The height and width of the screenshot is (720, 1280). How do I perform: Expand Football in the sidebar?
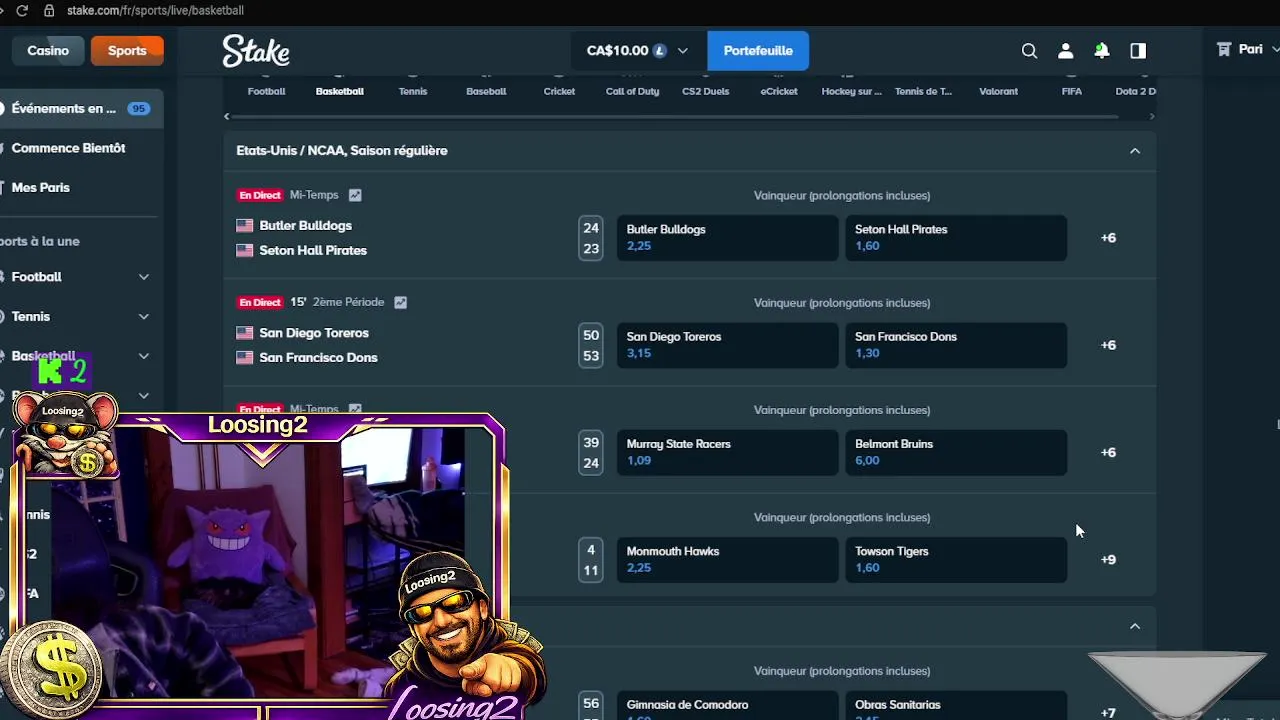click(x=144, y=277)
